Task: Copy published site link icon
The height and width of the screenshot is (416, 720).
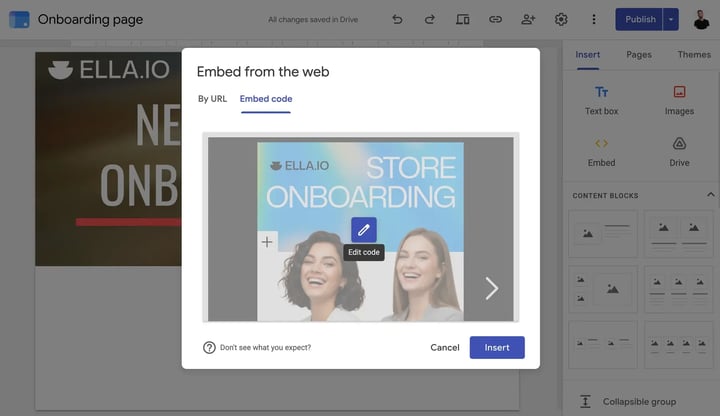Action: click(495, 19)
